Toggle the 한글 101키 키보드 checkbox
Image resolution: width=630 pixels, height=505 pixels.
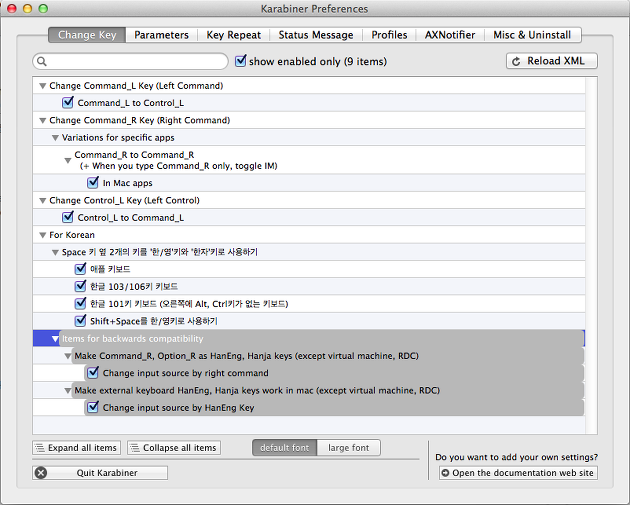(x=80, y=303)
